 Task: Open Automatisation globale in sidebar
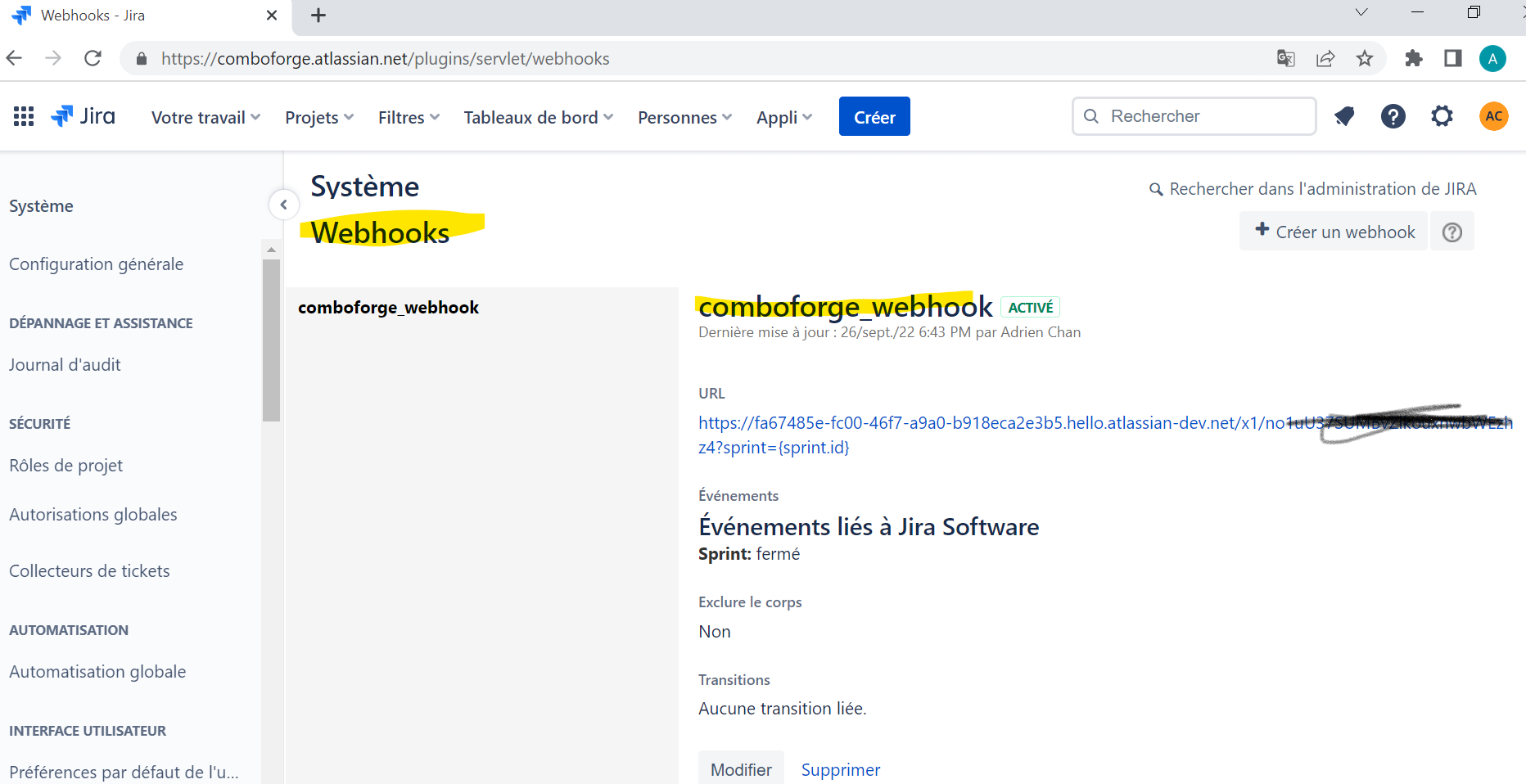pyautogui.click(x=97, y=672)
